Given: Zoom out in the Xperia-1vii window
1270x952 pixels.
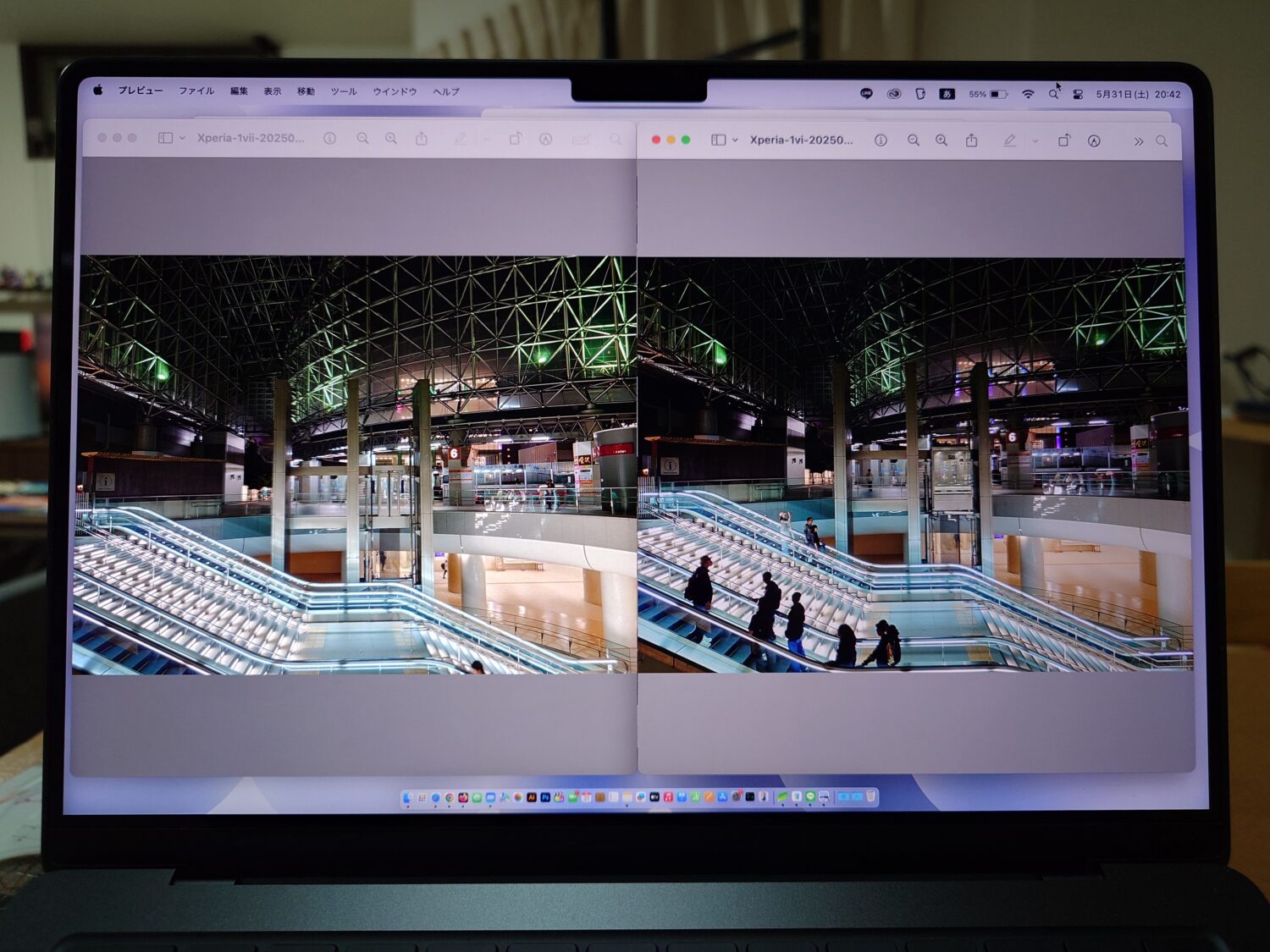Looking at the screenshot, I should coord(362,138).
